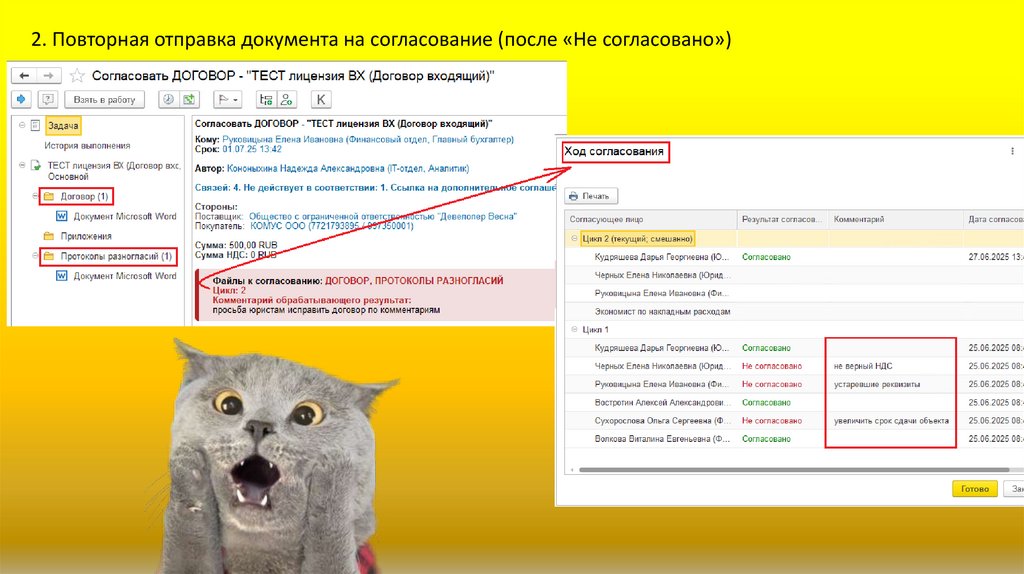Click the horizontal scrollbar in Ход согласования
The image size is (1024, 574).
click(x=793, y=470)
